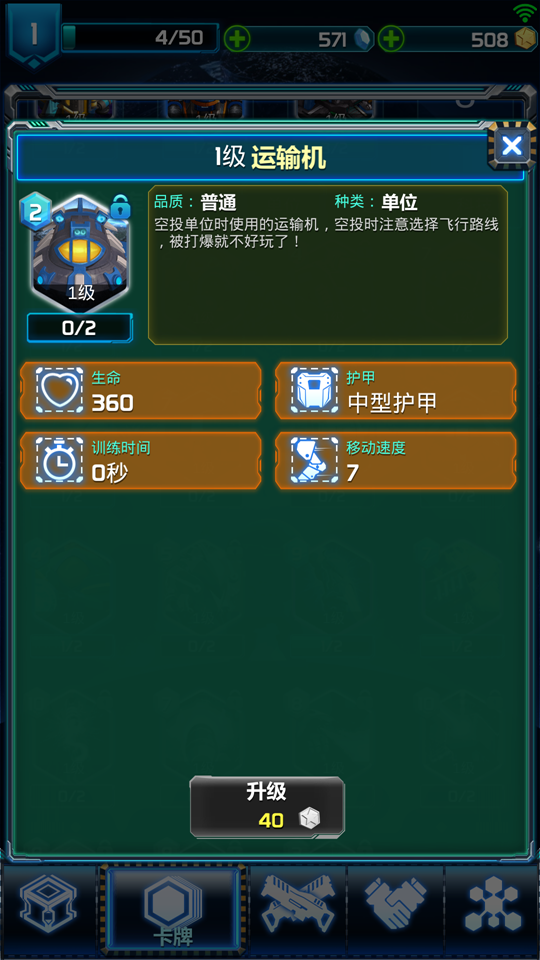Tap the lock icon on the card portrait

[121, 208]
